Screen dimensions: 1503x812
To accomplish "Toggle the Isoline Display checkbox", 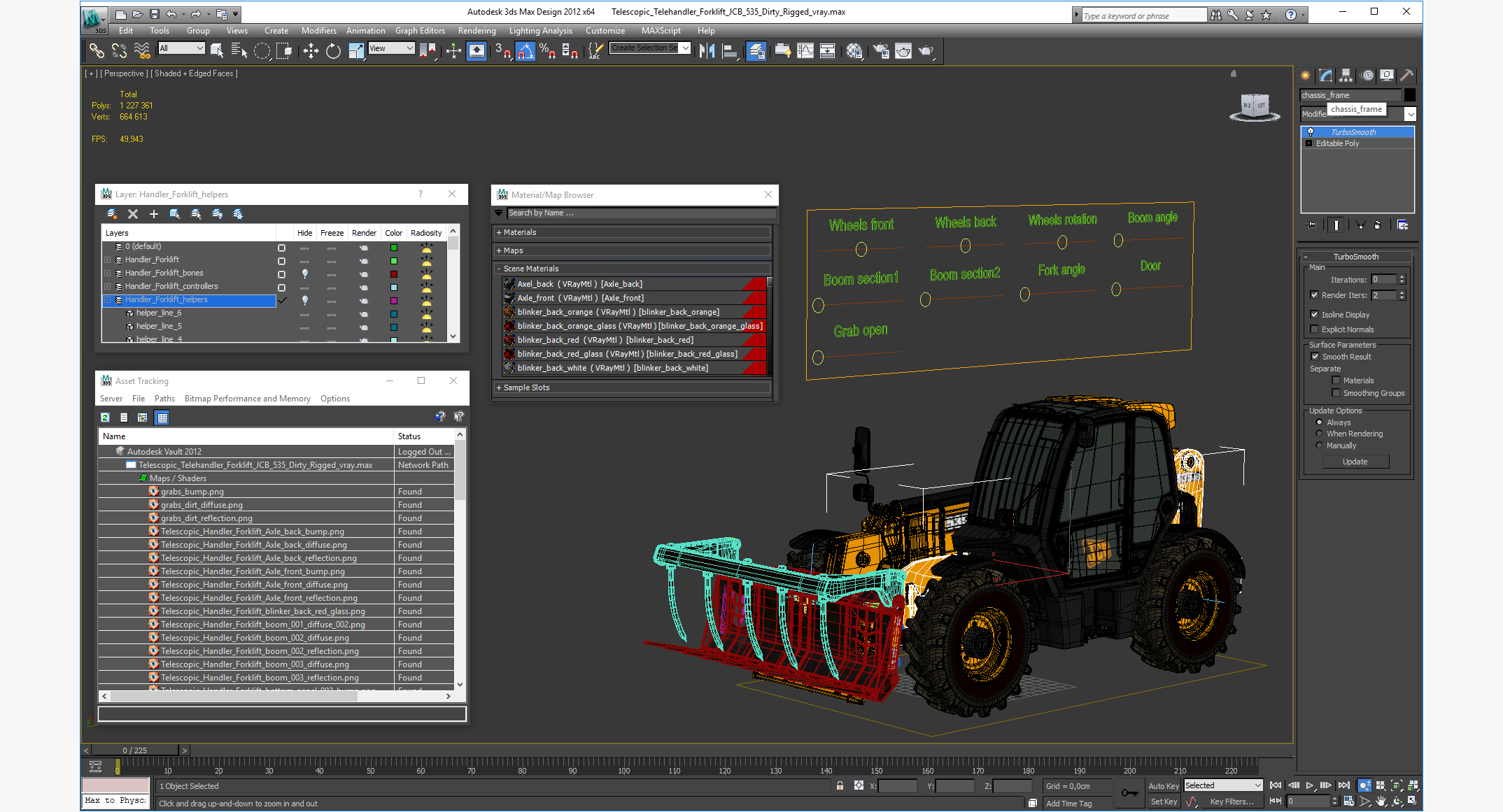I will pos(1314,315).
